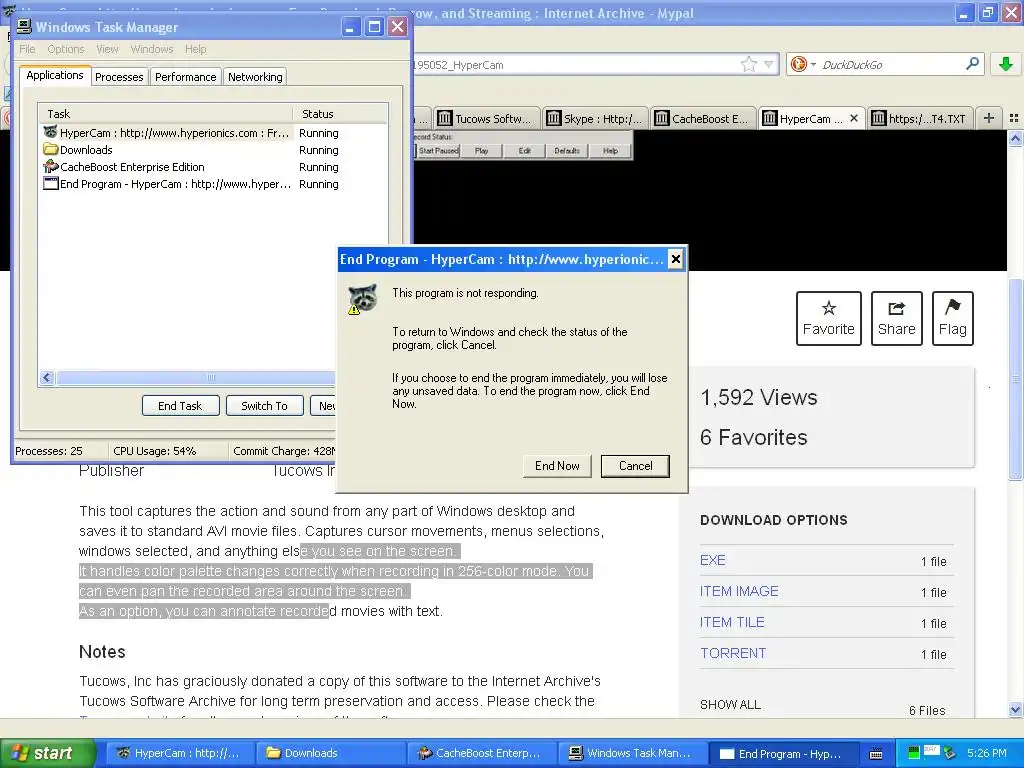
Task: Click Cancel in End Program dialog
Action: pyautogui.click(x=635, y=466)
